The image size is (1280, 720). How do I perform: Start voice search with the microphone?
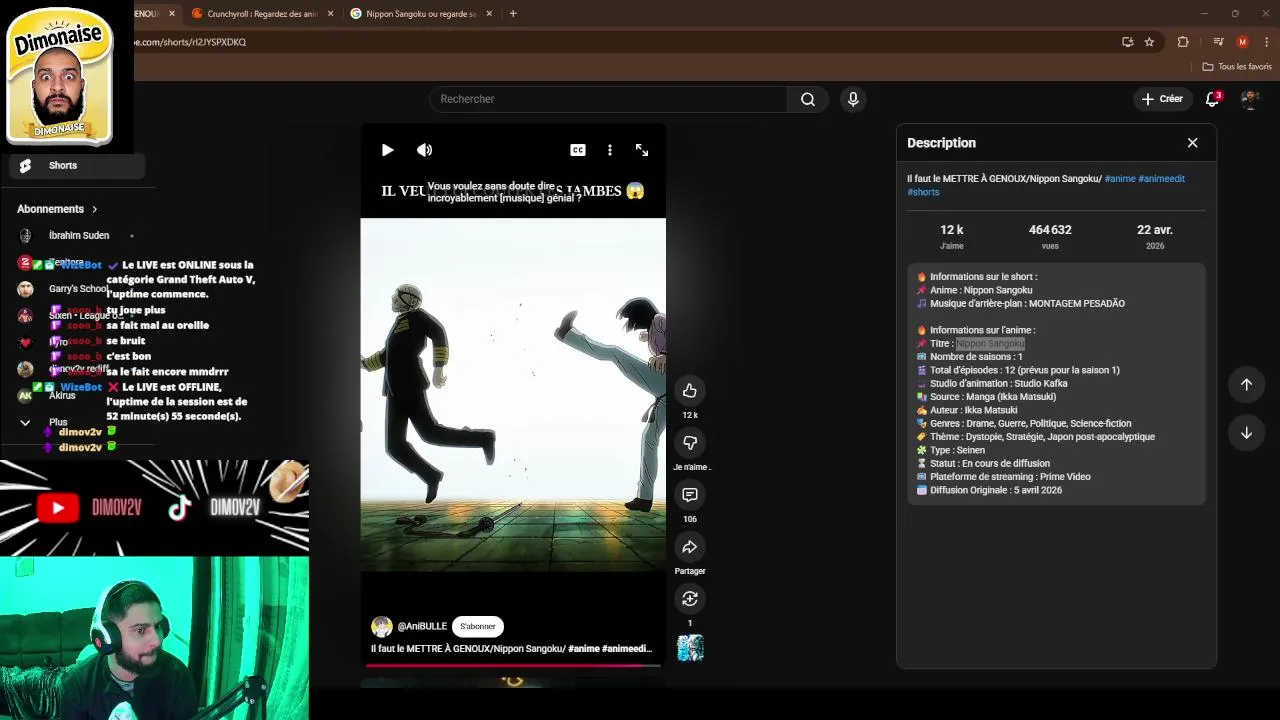pyautogui.click(x=853, y=99)
